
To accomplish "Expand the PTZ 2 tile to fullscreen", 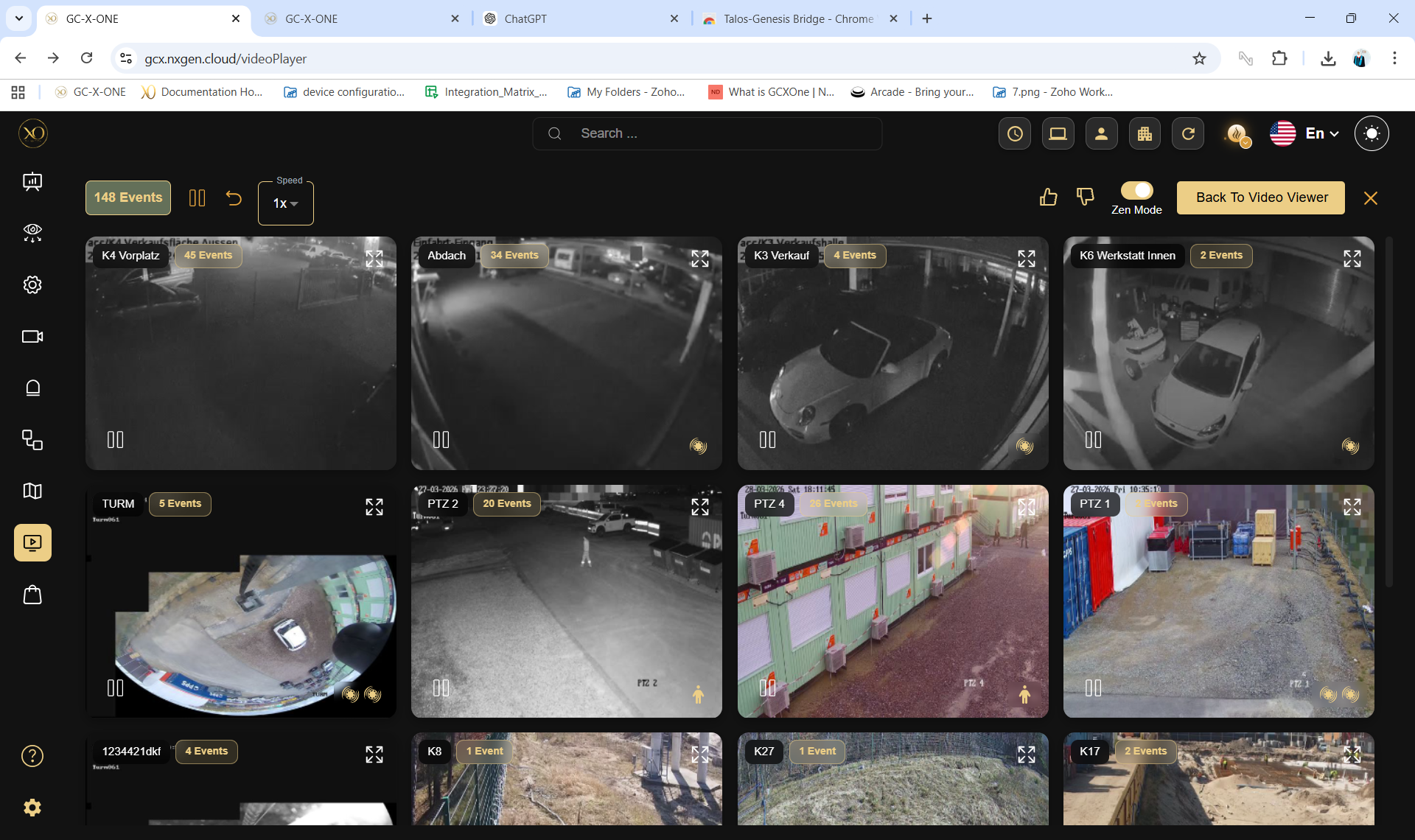I will 700,507.
